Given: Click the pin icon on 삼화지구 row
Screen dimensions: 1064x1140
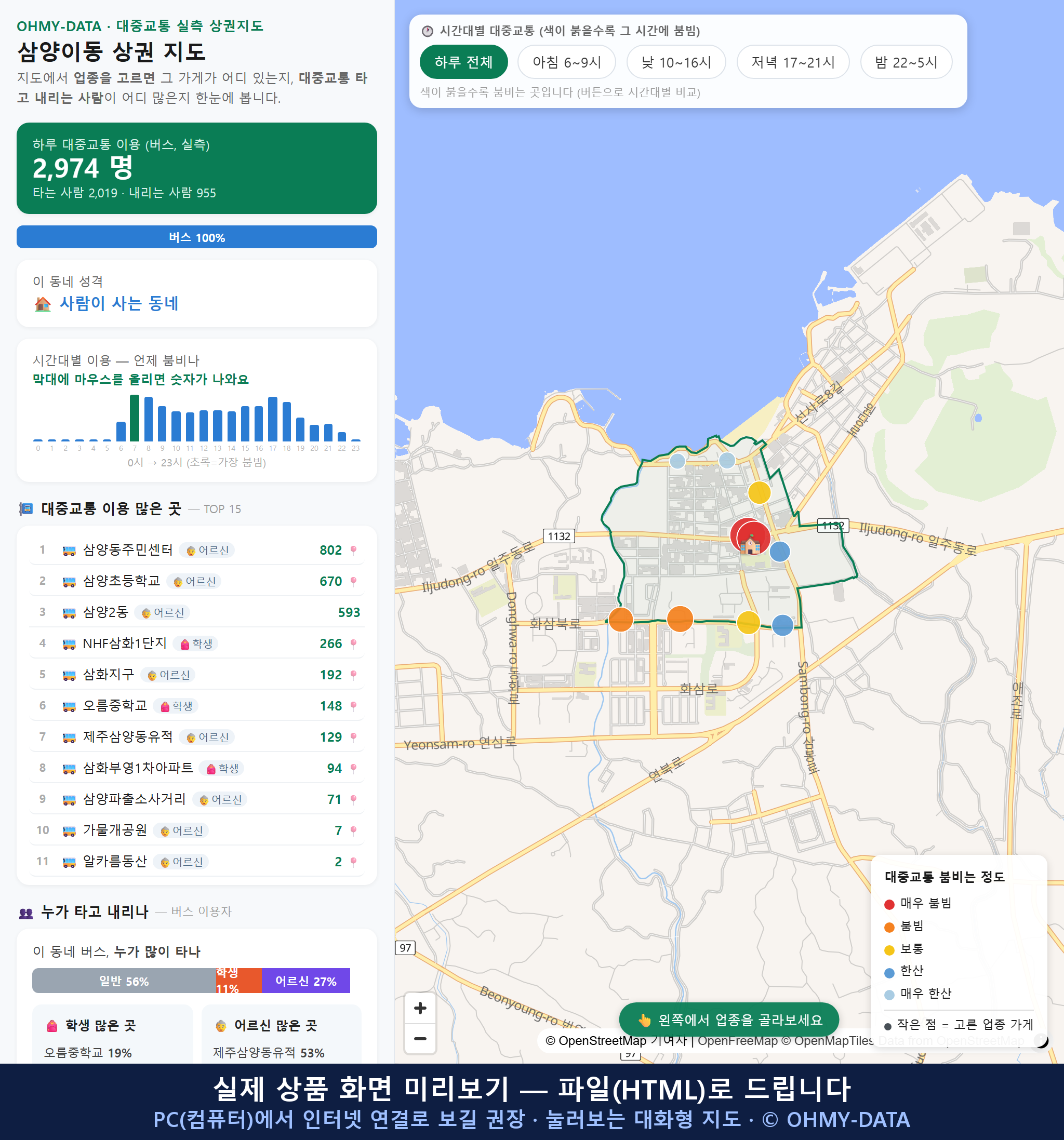Looking at the screenshot, I should coord(353,675).
